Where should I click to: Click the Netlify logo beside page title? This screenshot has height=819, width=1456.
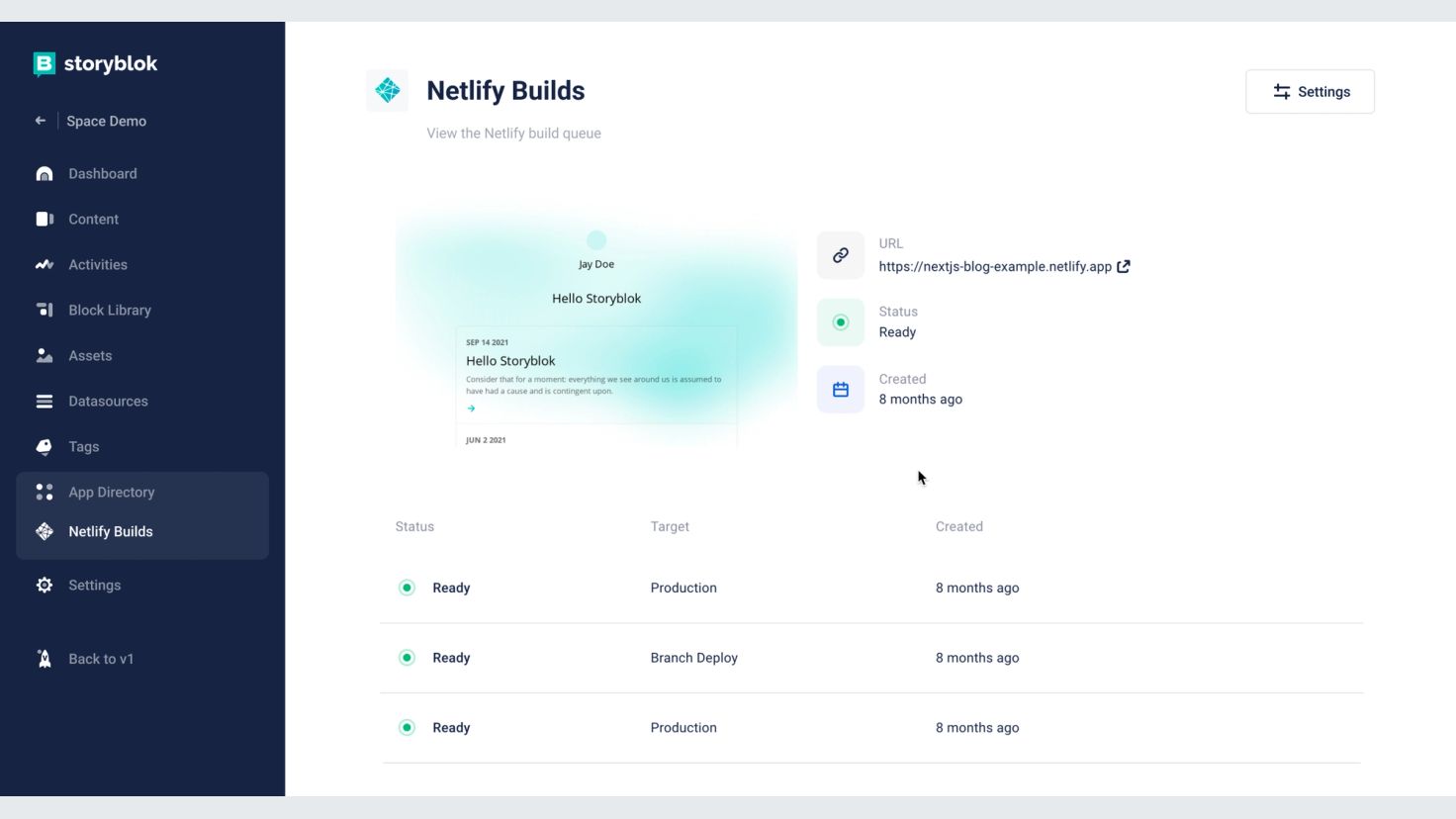point(388,90)
